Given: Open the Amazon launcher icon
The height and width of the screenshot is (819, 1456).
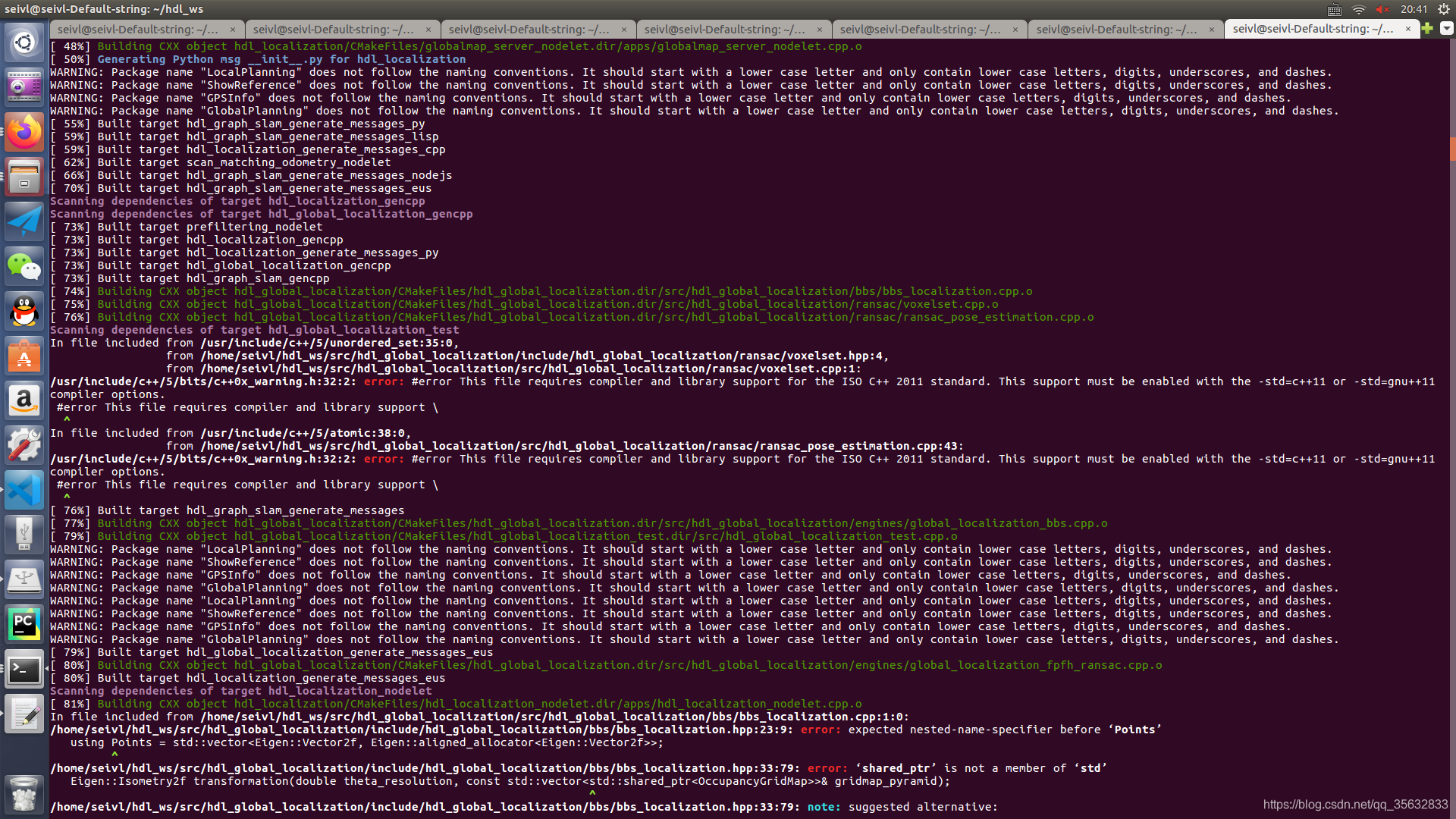Looking at the screenshot, I should point(24,400).
